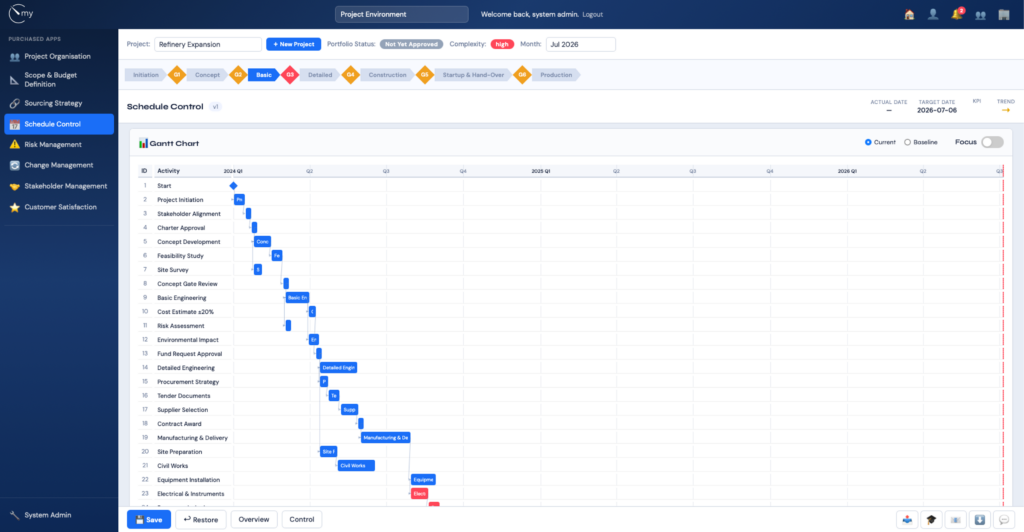Click the user profile icon
The width and height of the screenshot is (1024, 532).
tap(933, 14)
